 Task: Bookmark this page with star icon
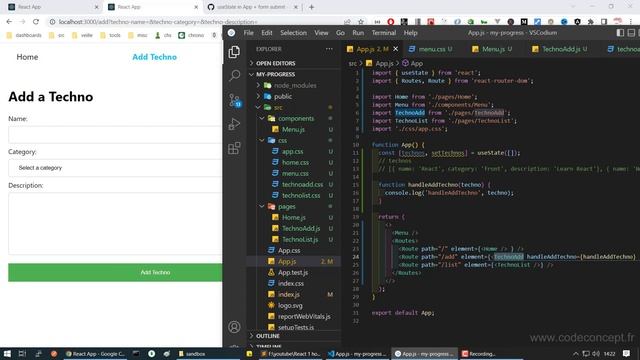point(361,22)
